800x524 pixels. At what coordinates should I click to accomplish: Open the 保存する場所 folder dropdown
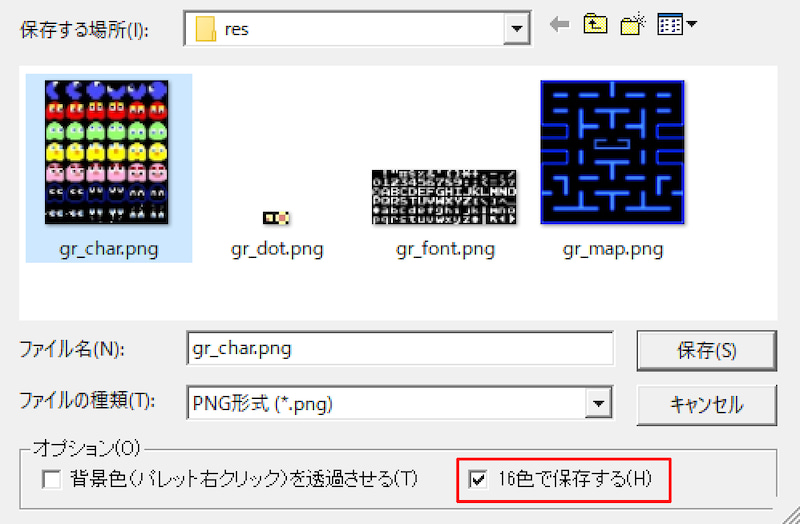[516, 29]
